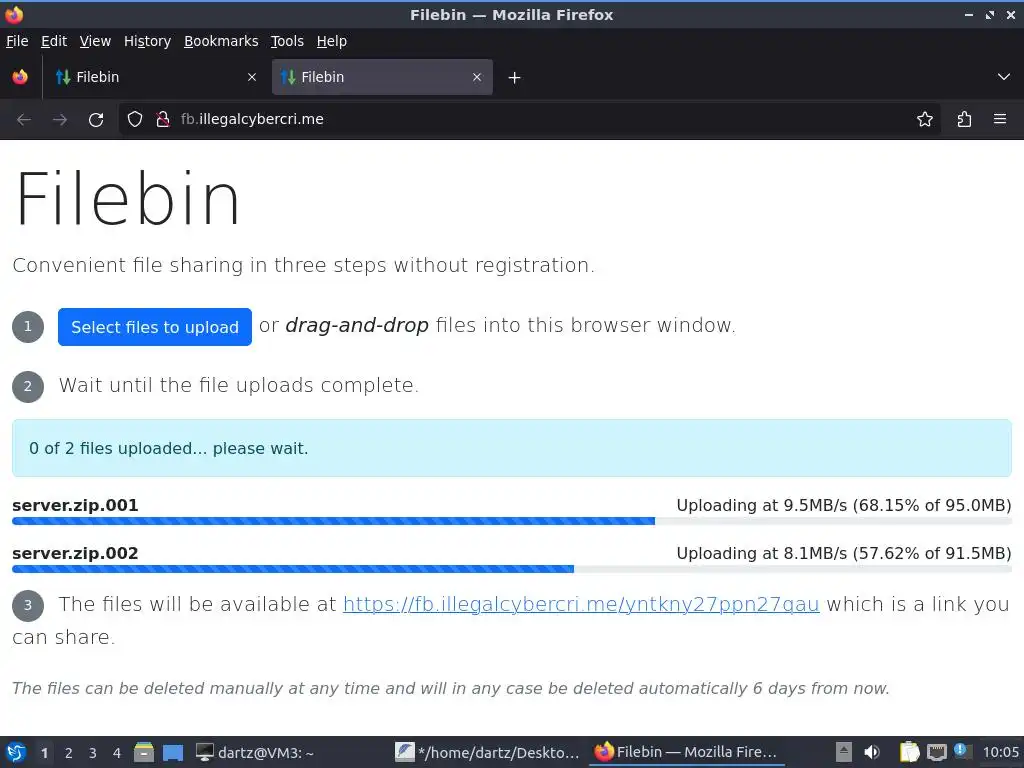Reload the current page
This screenshot has height=768, width=1024.
coord(96,120)
